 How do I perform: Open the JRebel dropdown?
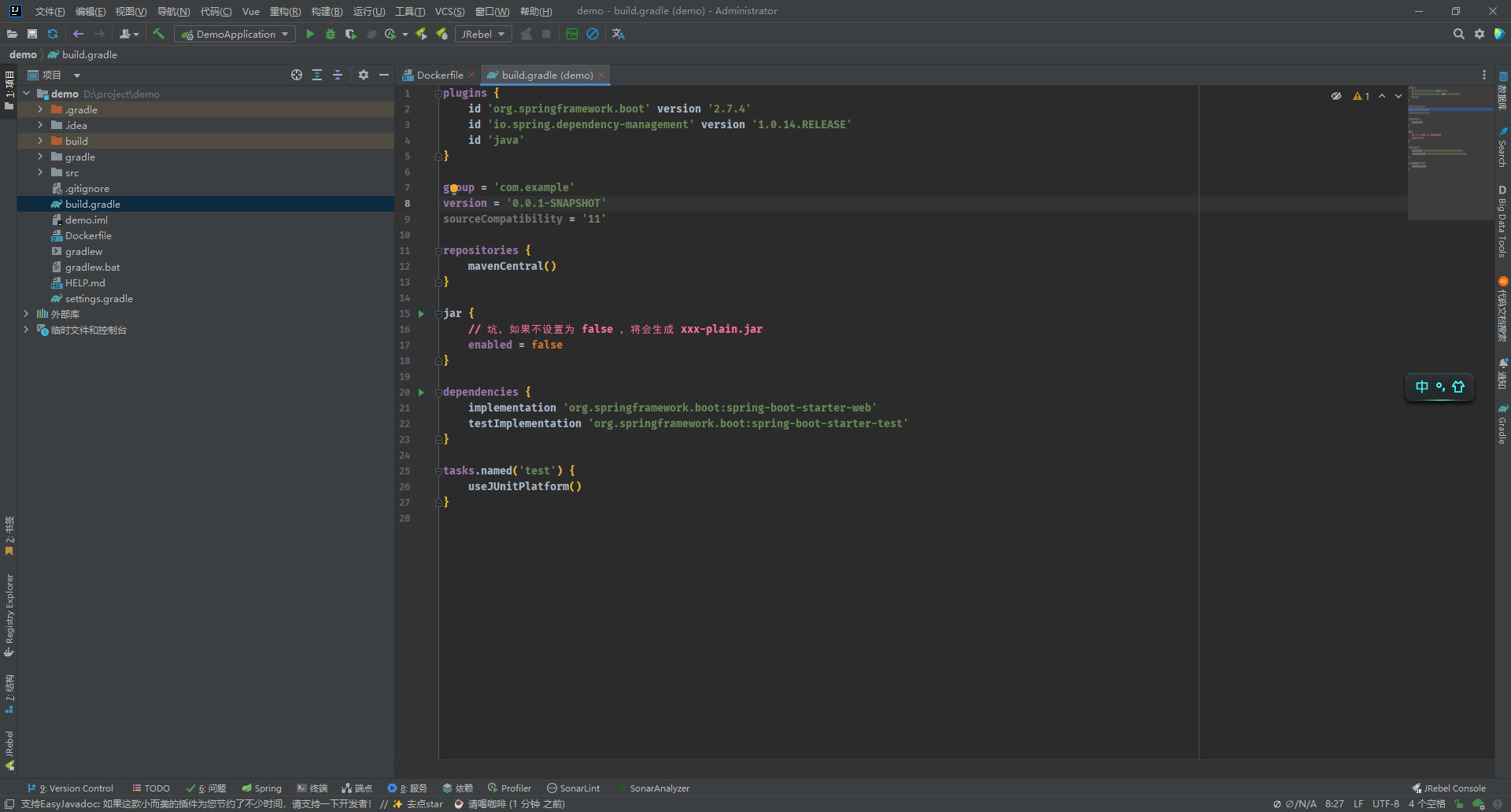click(x=483, y=34)
